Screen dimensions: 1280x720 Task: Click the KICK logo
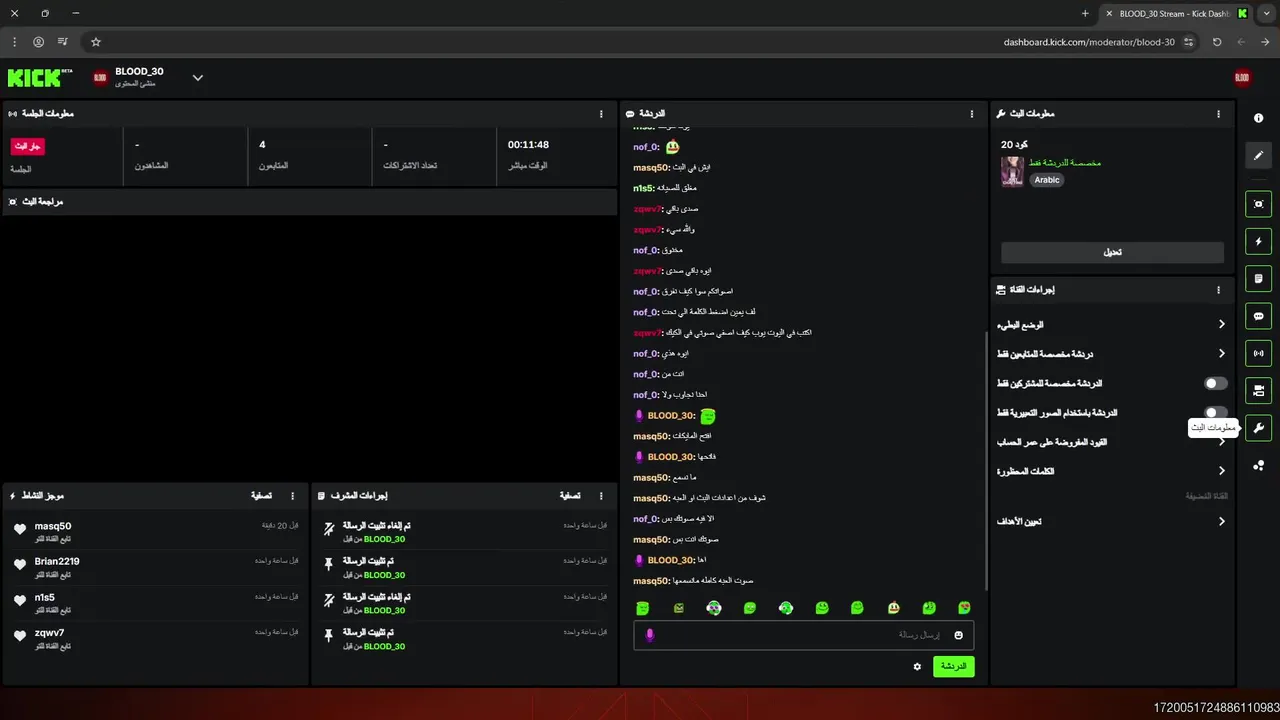(40, 77)
